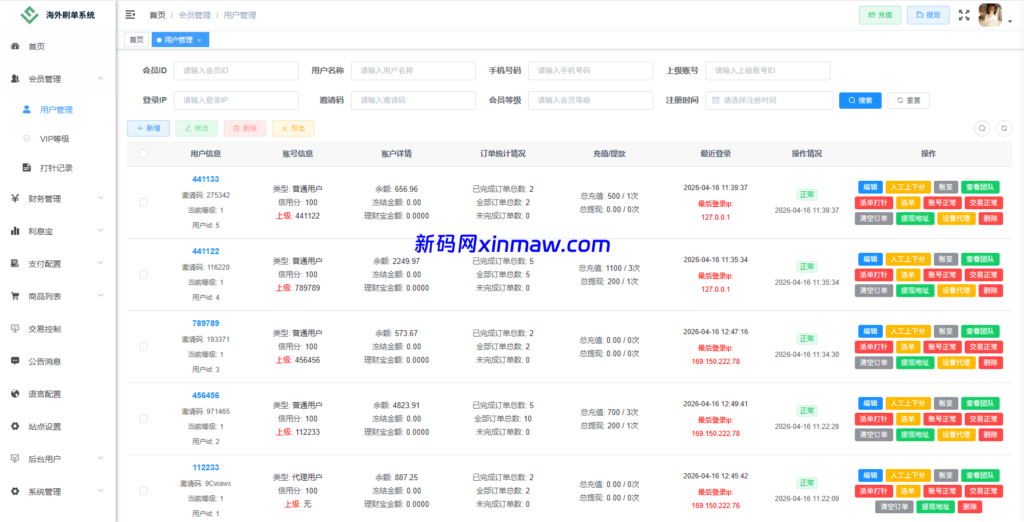Click 账号正常 for user 789789

tap(942, 347)
